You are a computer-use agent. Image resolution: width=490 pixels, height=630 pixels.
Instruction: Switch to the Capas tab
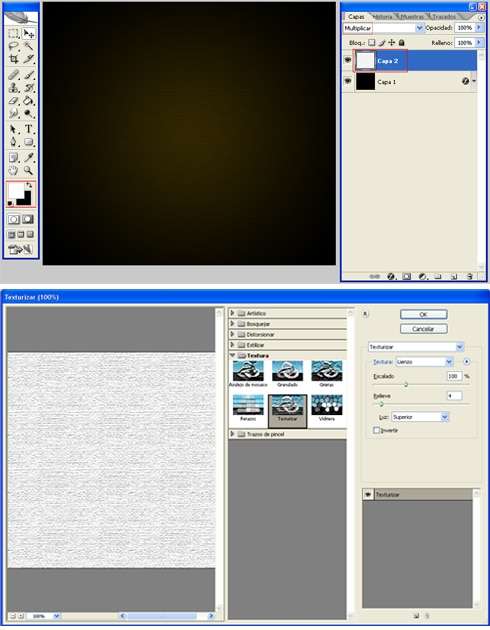pos(356,16)
